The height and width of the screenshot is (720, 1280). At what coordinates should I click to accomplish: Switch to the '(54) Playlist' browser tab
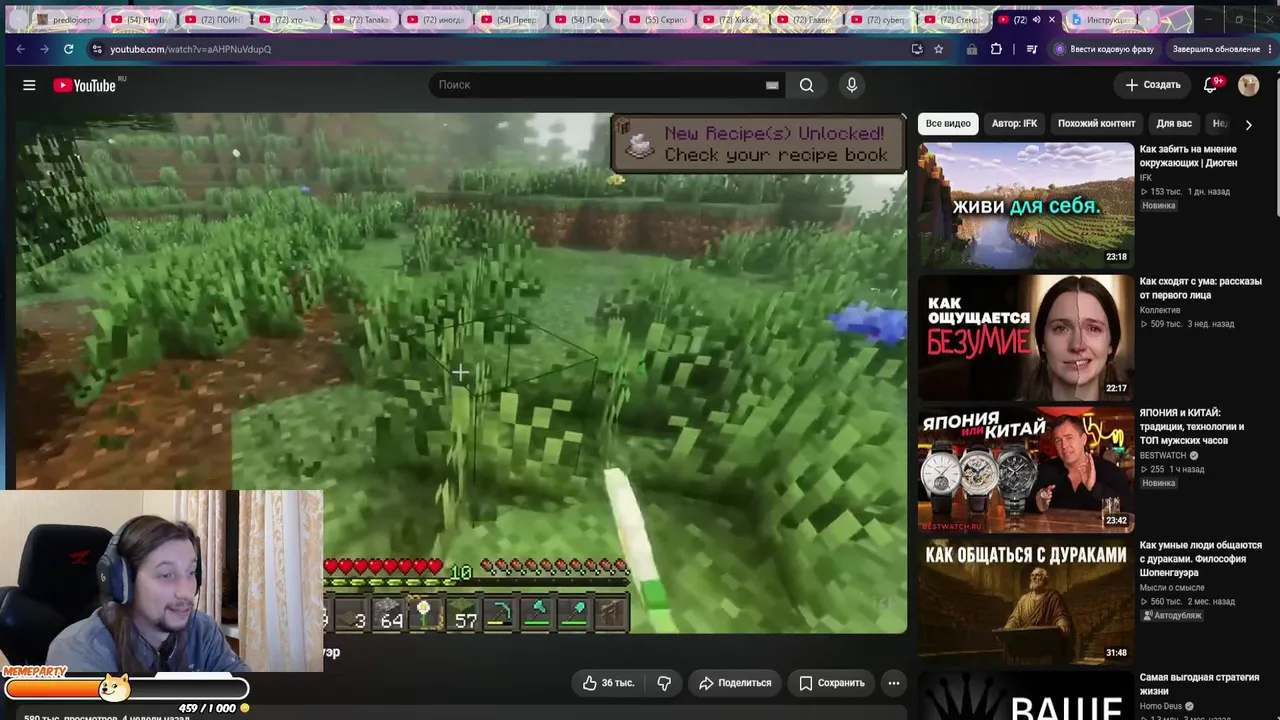pos(140,20)
